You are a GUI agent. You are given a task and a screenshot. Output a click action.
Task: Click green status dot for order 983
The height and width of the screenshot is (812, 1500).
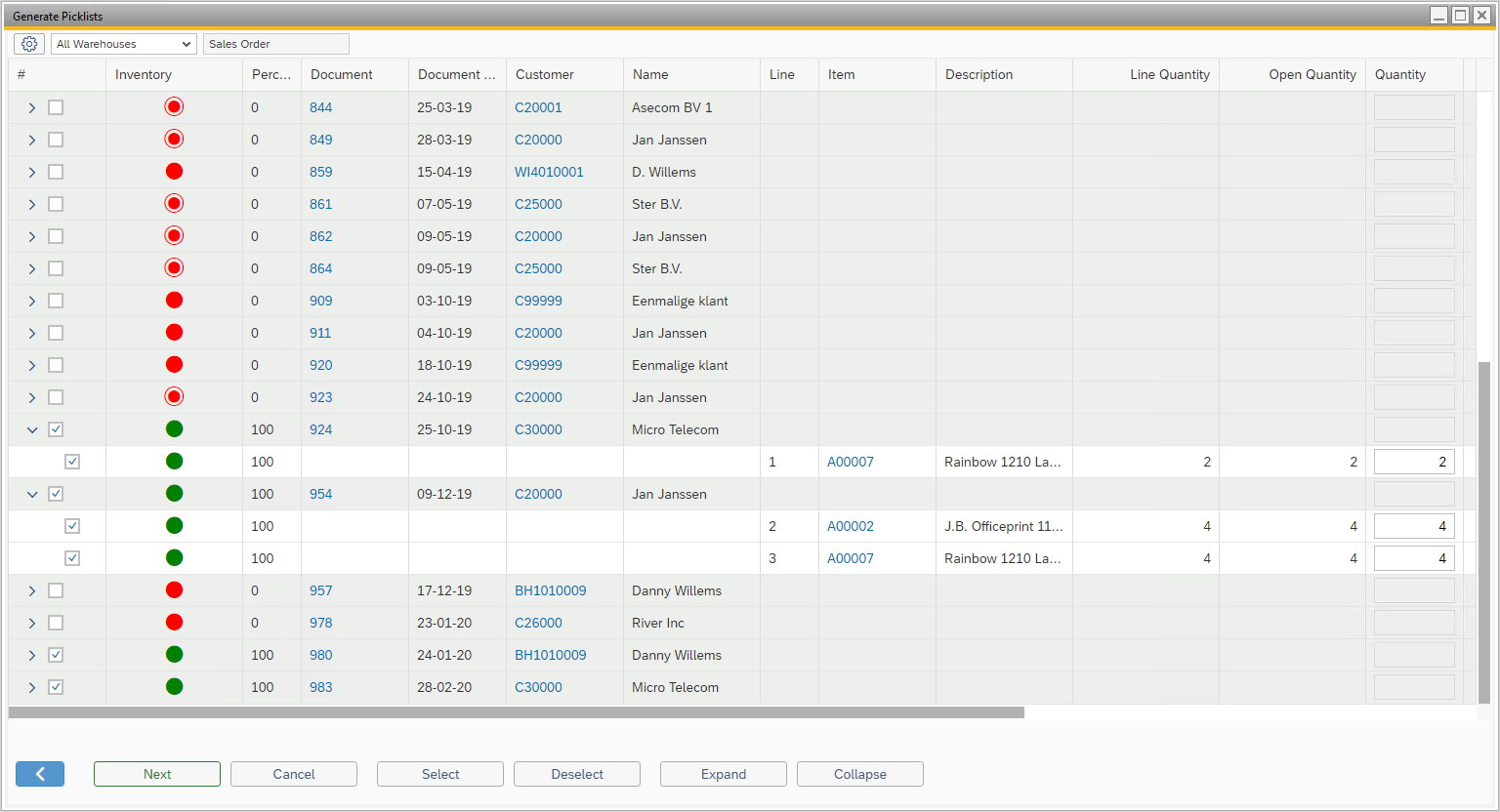tap(174, 687)
